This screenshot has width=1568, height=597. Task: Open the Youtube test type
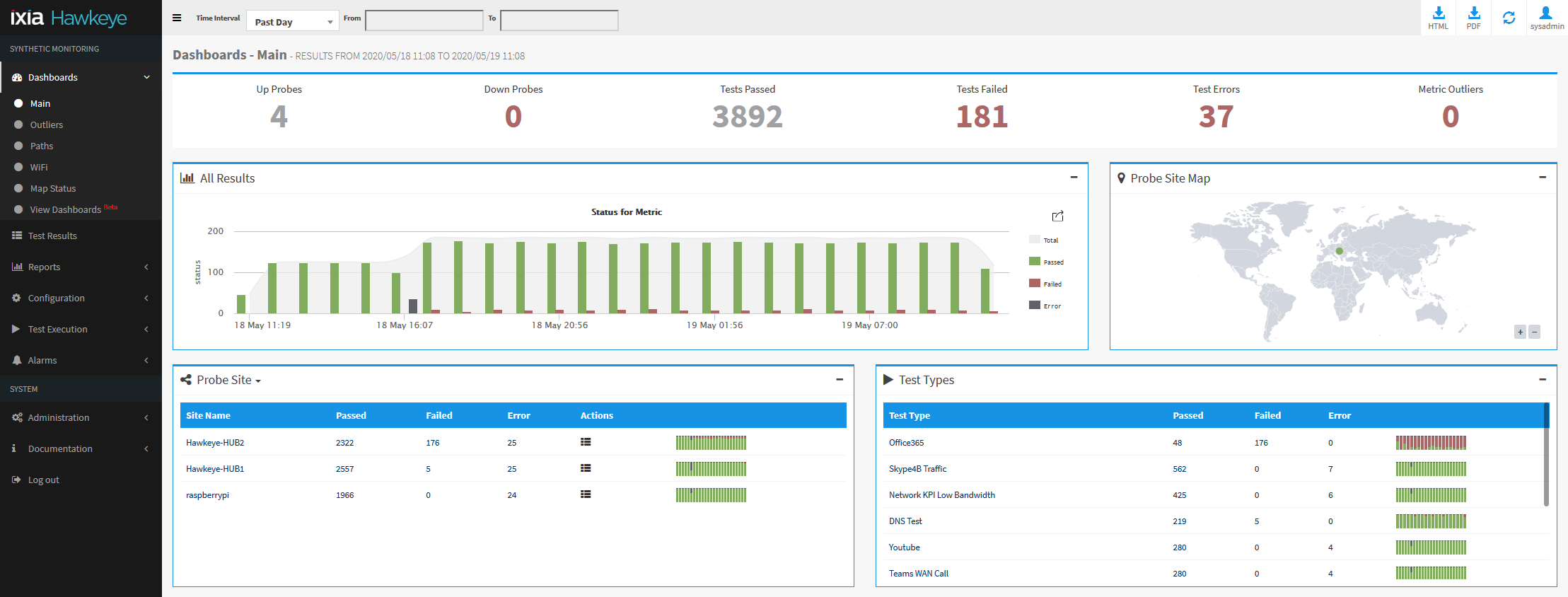coord(904,547)
